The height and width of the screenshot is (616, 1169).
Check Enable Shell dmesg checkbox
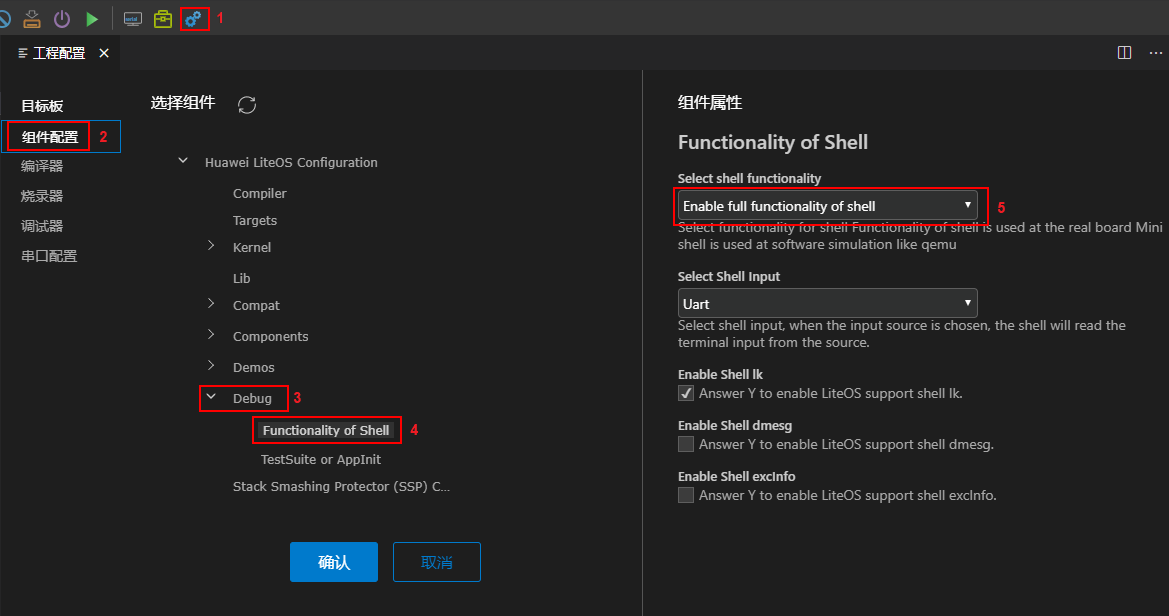click(686, 444)
